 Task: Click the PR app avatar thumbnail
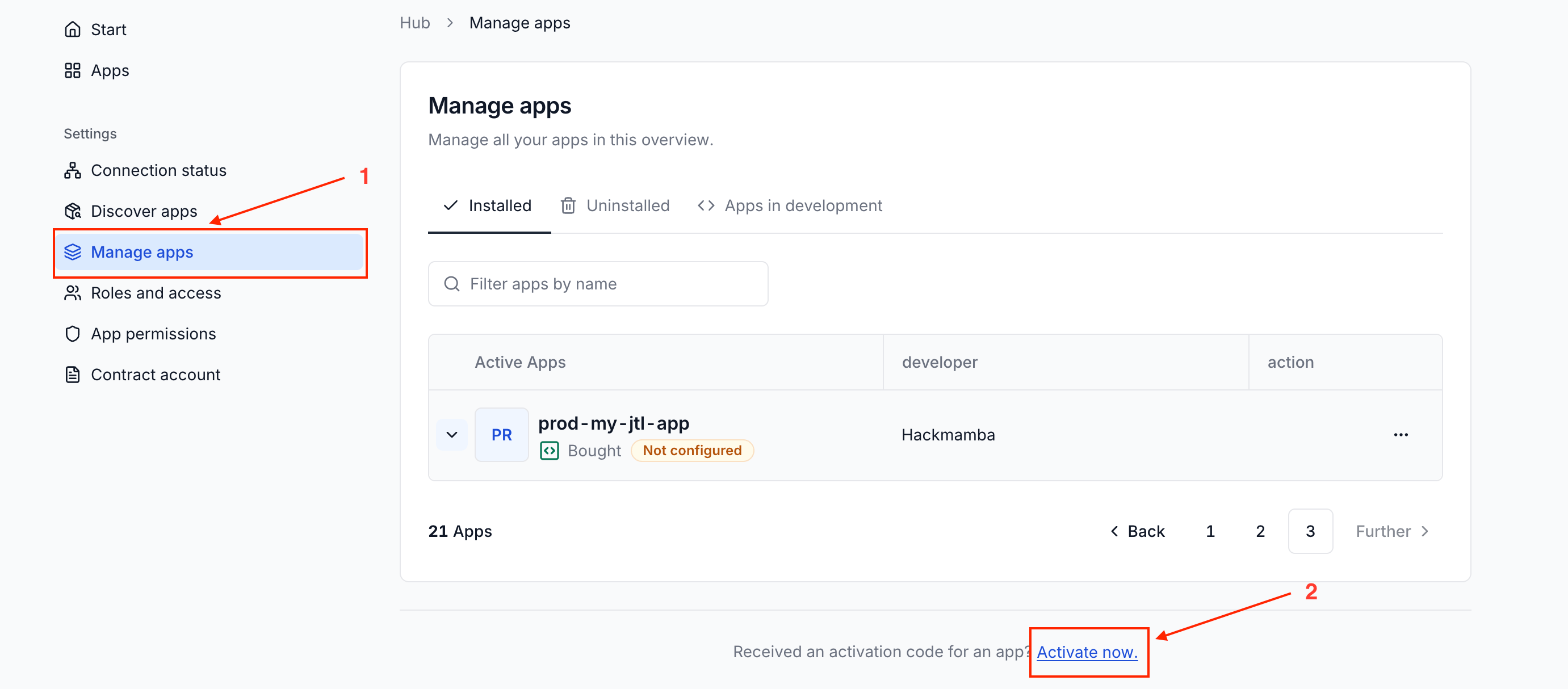(x=501, y=435)
